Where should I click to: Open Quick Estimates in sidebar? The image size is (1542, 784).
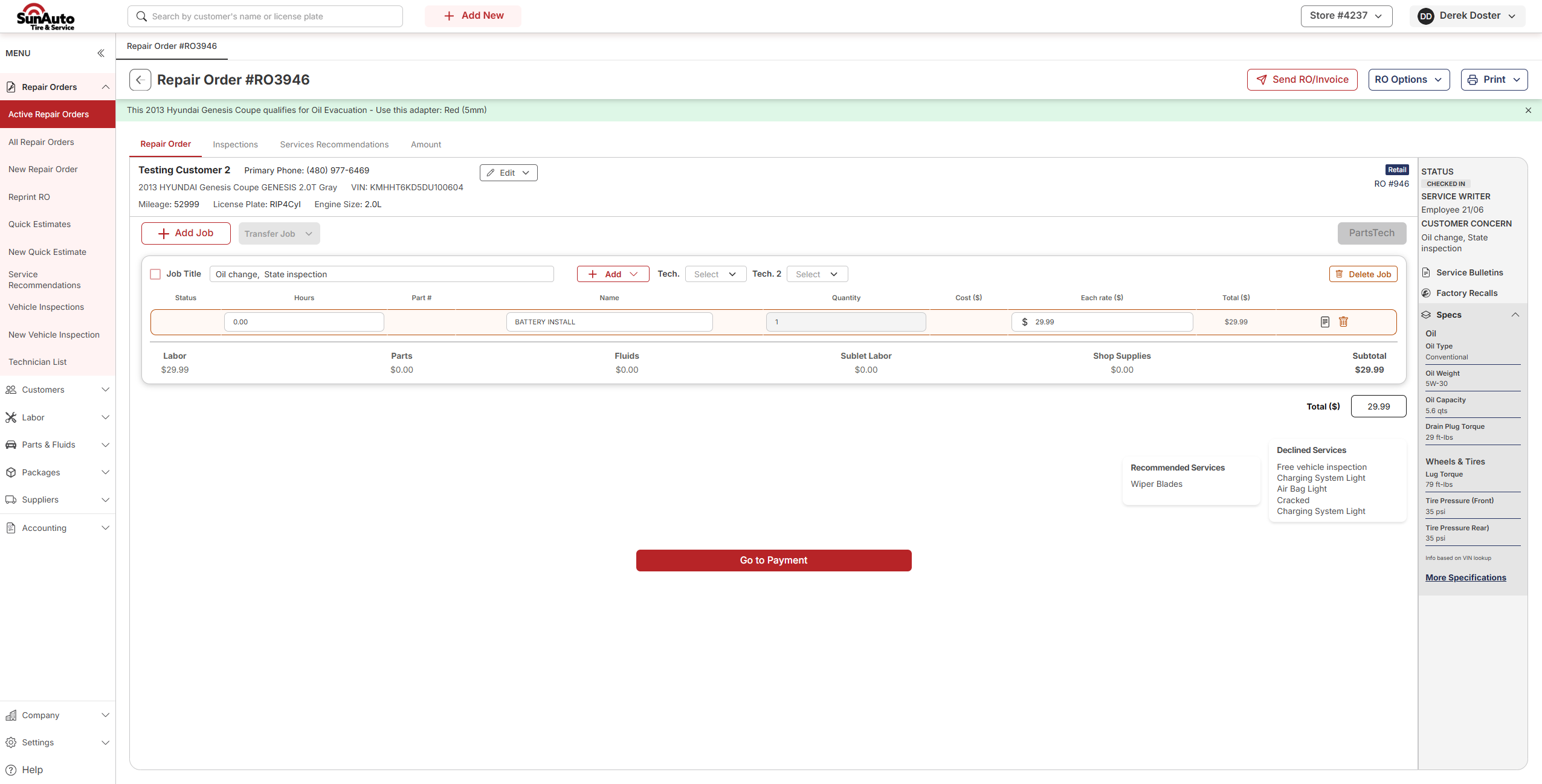pos(39,224)
